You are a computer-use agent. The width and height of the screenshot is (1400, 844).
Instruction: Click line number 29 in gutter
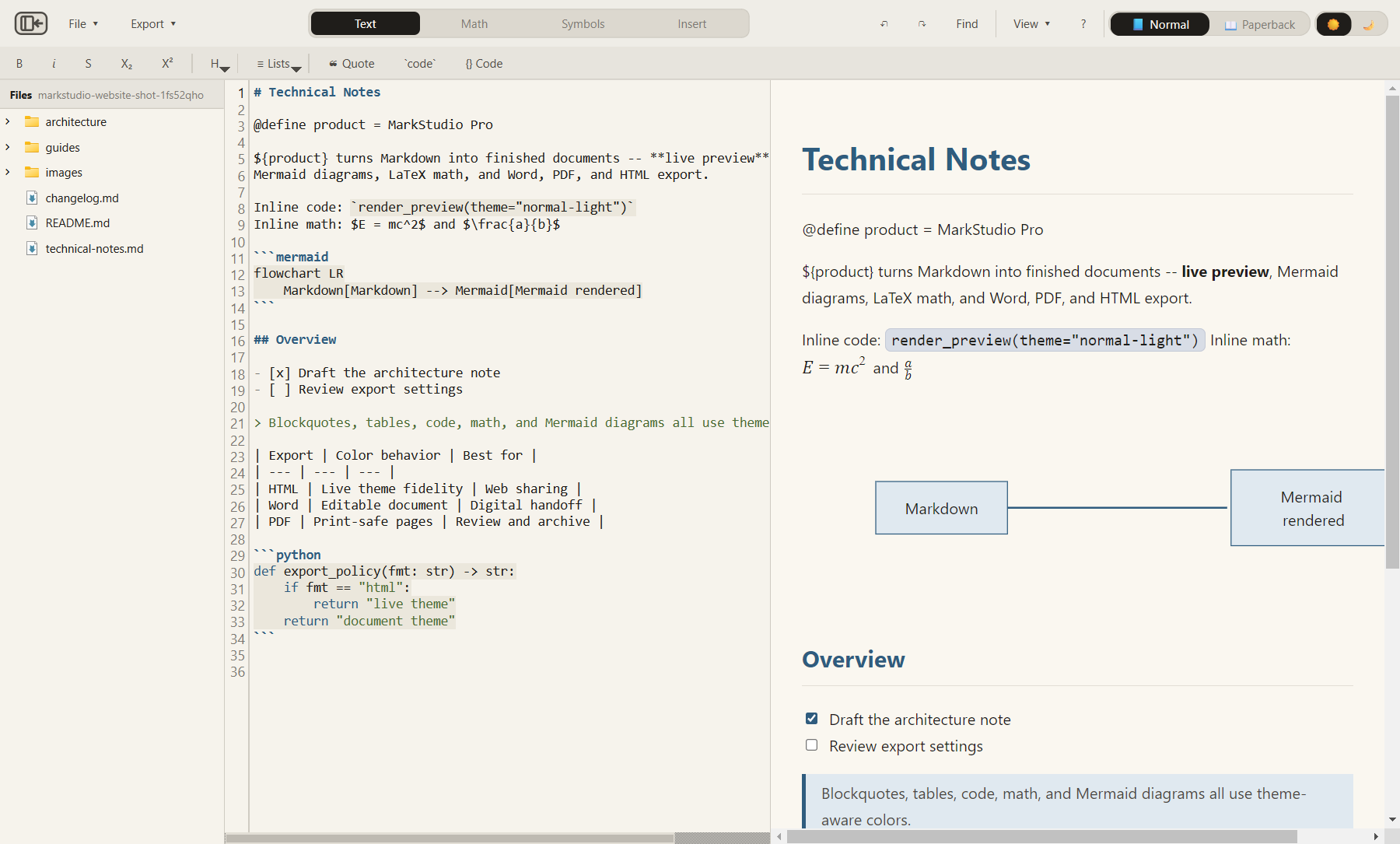pos(237,555)
